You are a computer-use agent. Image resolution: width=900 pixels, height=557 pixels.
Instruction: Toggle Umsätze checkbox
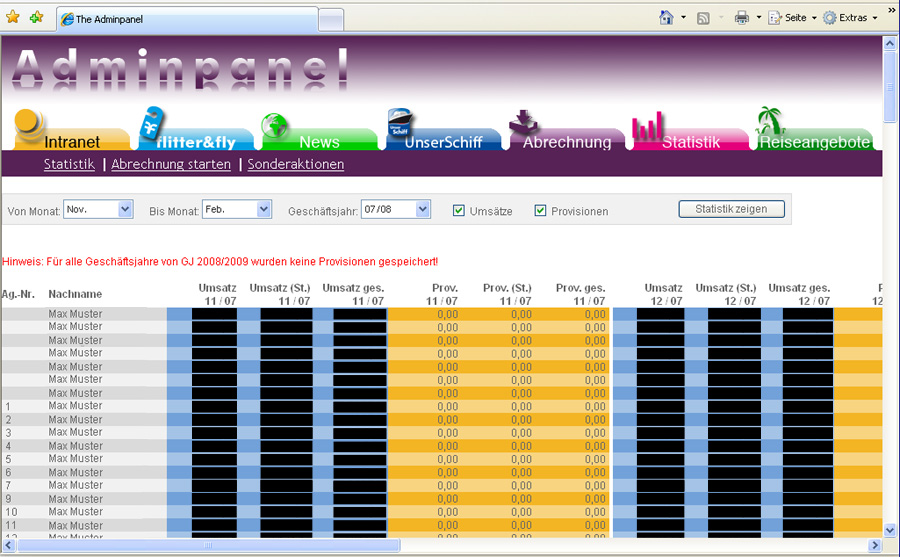(x=458, y=210)
